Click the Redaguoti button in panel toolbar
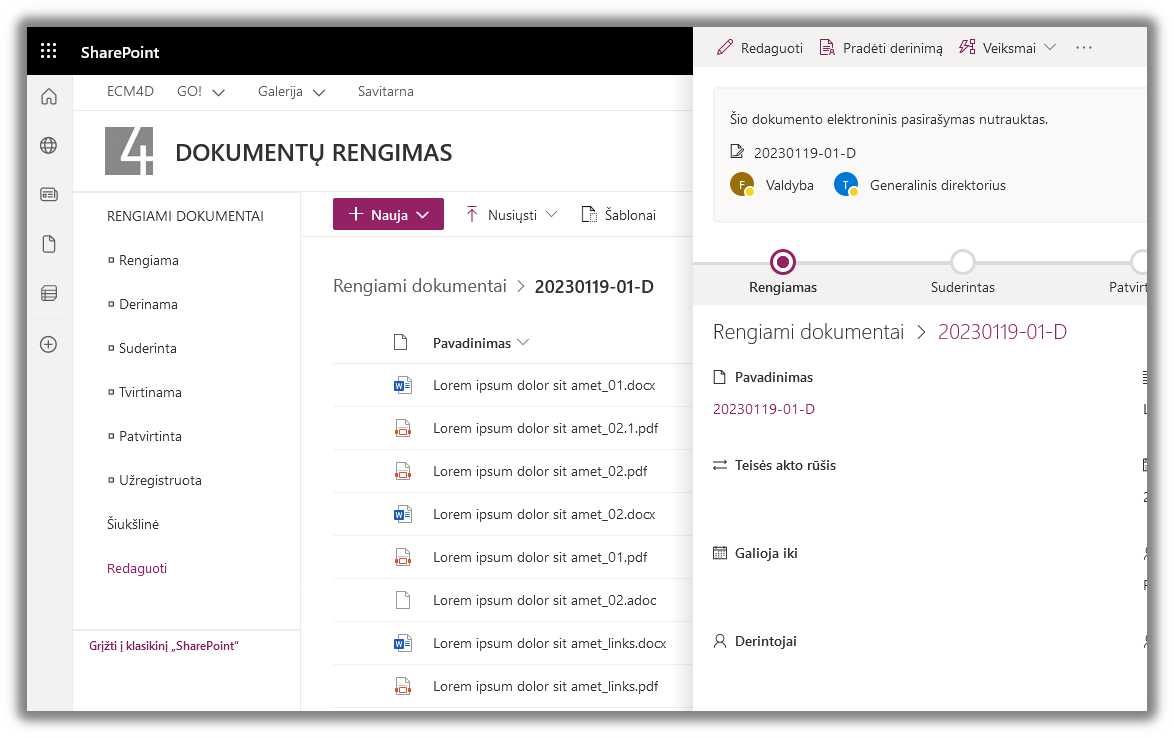This screenshot has width=1174, height=738. click(760, 48)
